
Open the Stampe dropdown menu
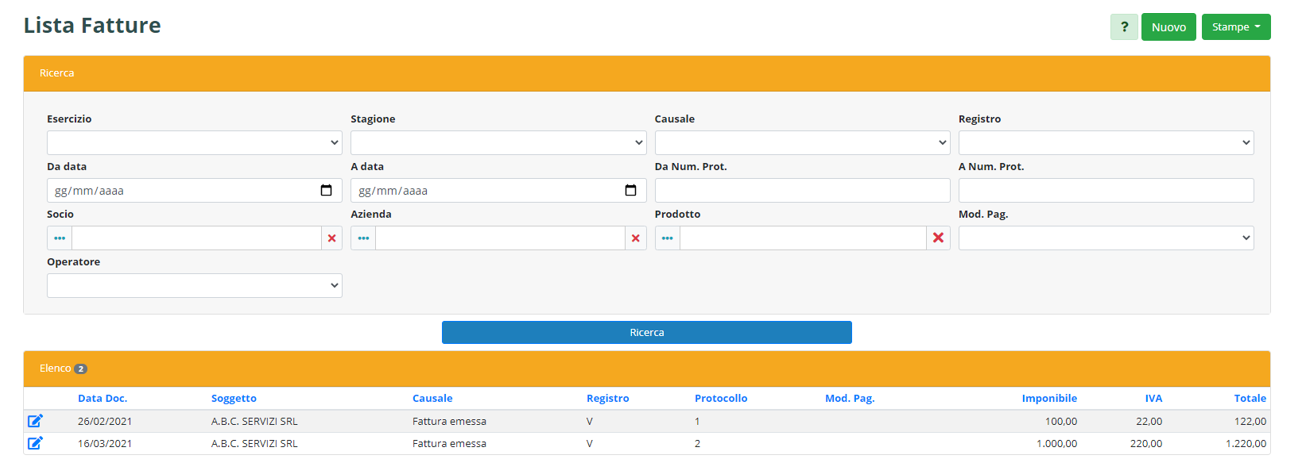point(1235,28)
